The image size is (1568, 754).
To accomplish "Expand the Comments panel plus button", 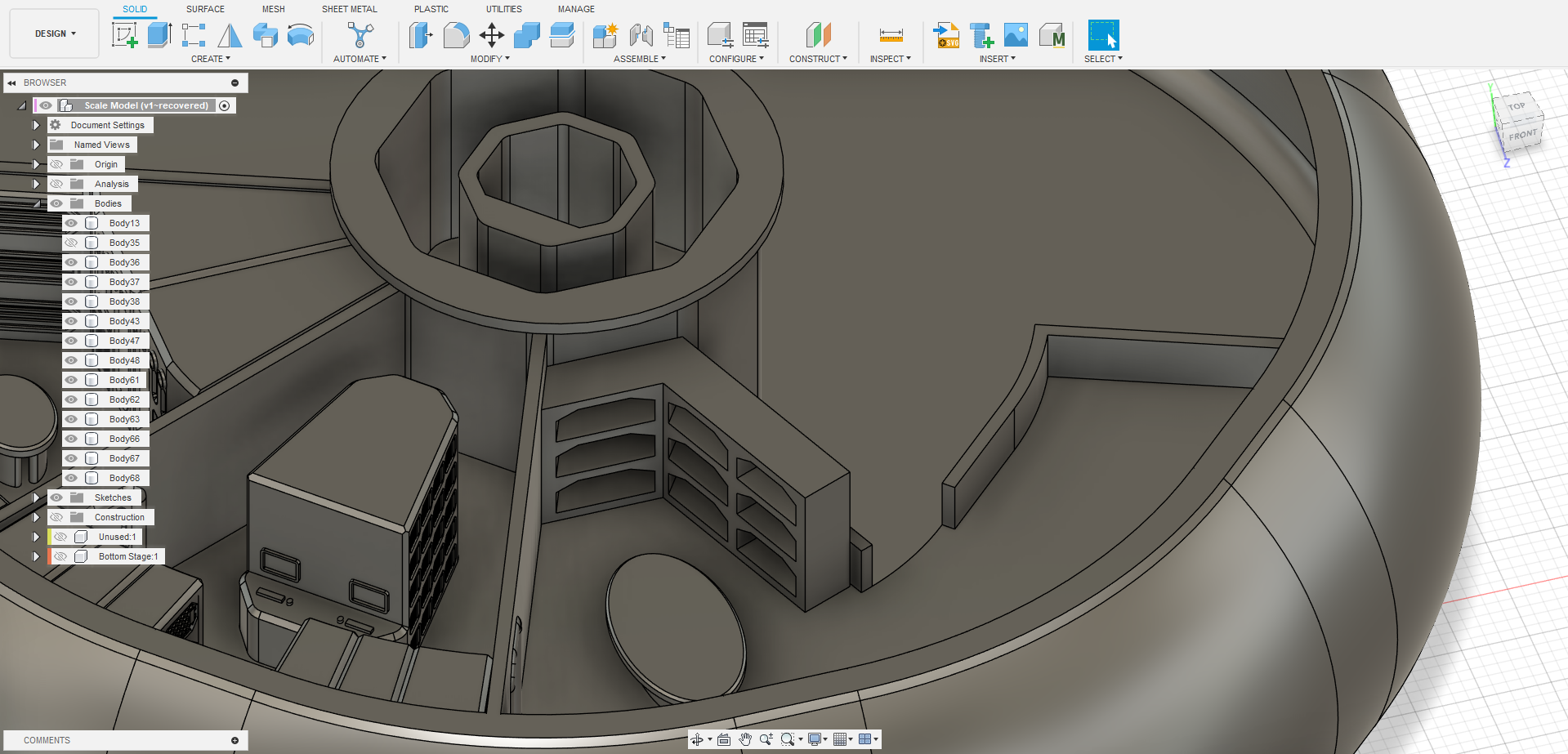I will click(x=235, y=740).
